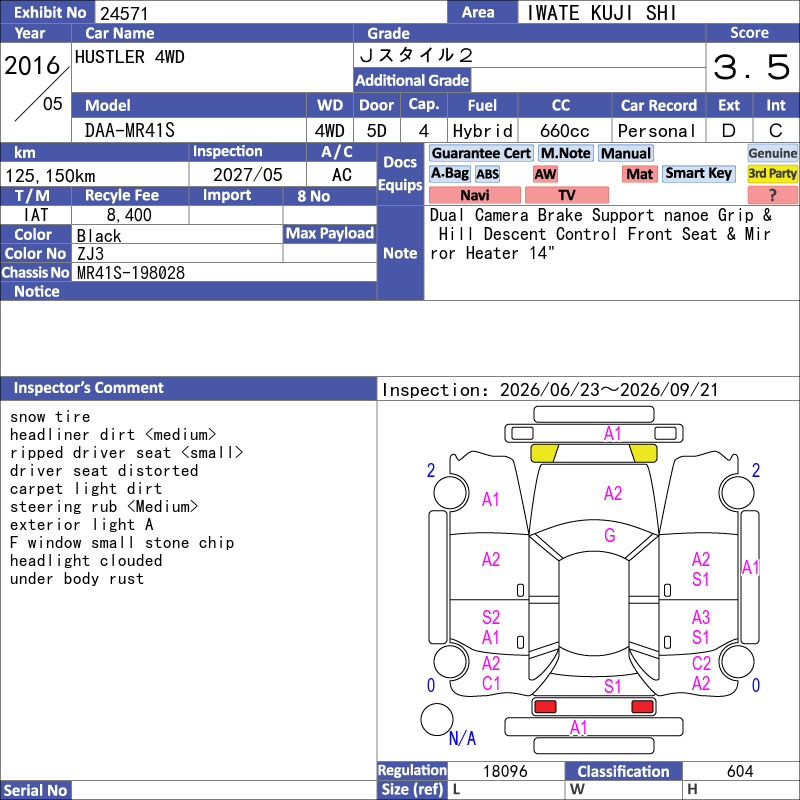This screenshot has height=800, width=800.
Task: Select the A3 damage mark
Action: pos(701,617)
